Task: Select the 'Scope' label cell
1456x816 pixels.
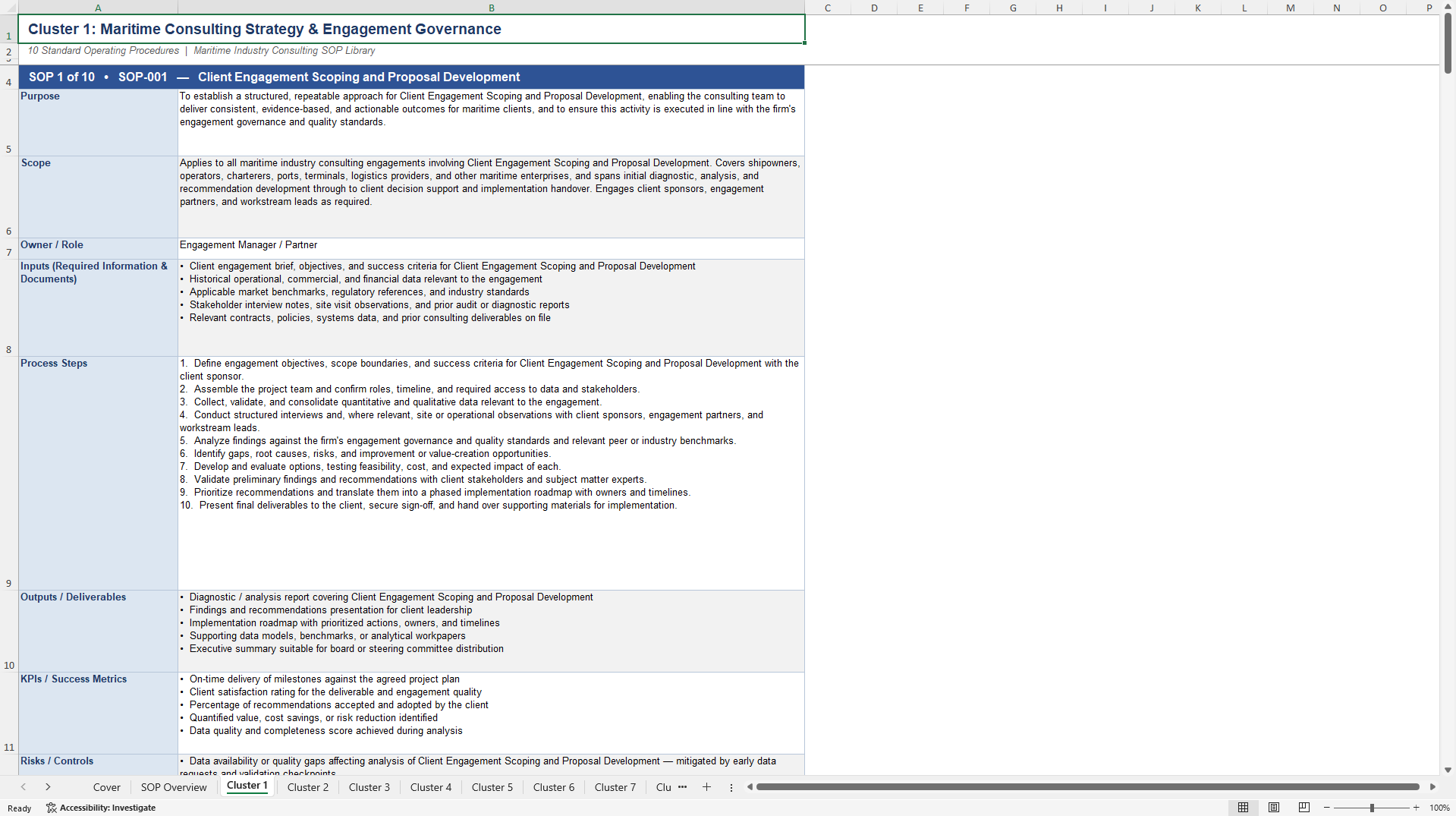Action: pyautogui.click(x=98, y=197)
